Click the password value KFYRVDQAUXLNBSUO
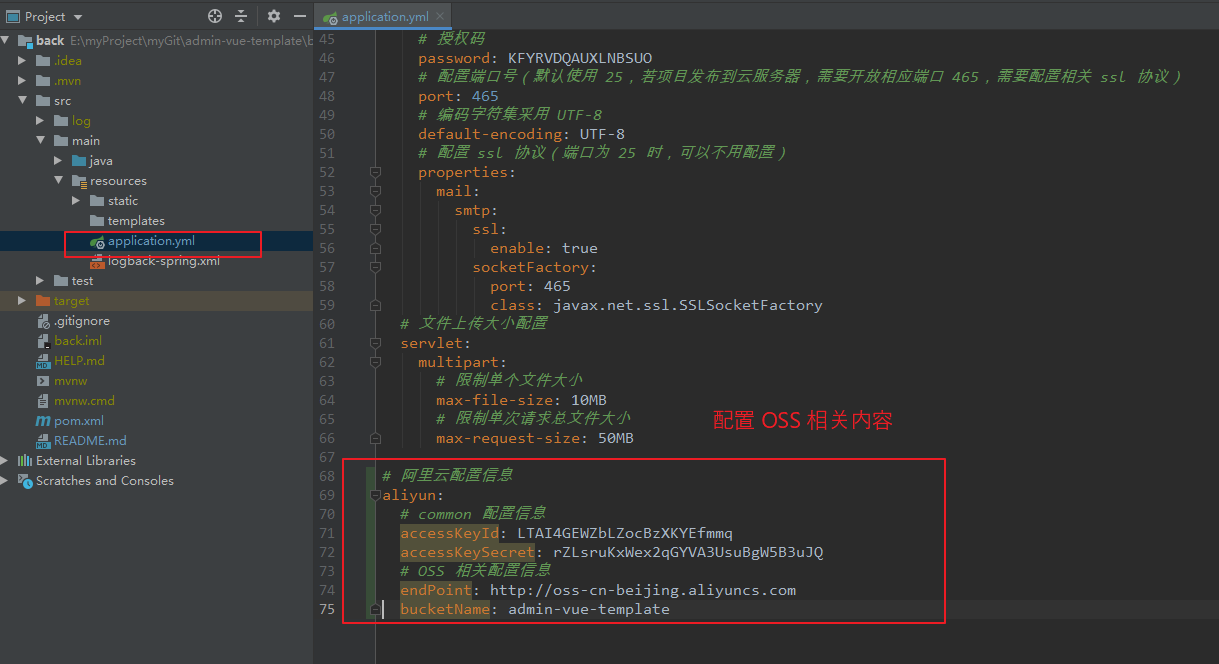The width and height of the screenshot is (1219, 664). (x=580, y=58)
